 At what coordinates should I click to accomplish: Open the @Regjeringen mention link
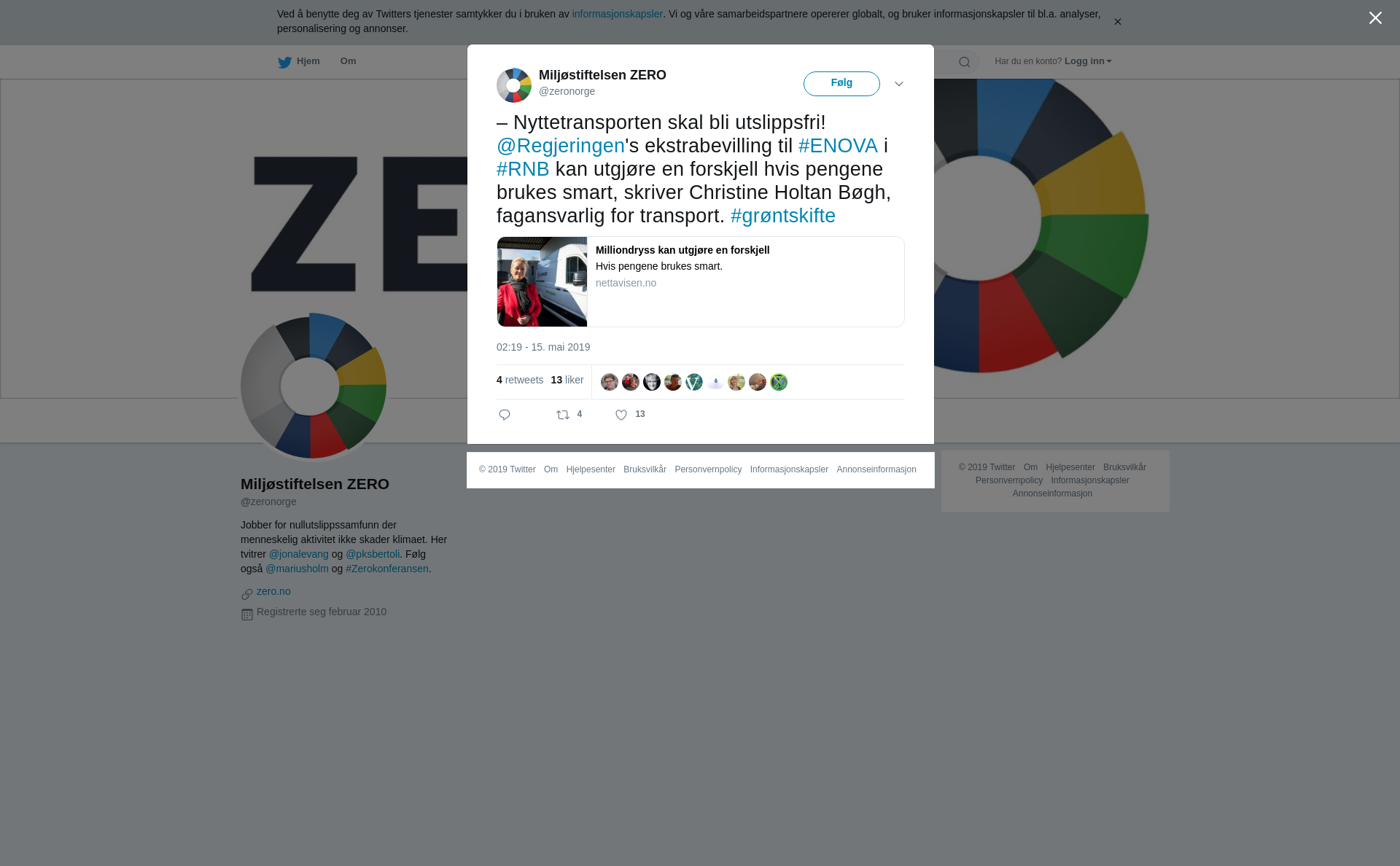(561, 146)
